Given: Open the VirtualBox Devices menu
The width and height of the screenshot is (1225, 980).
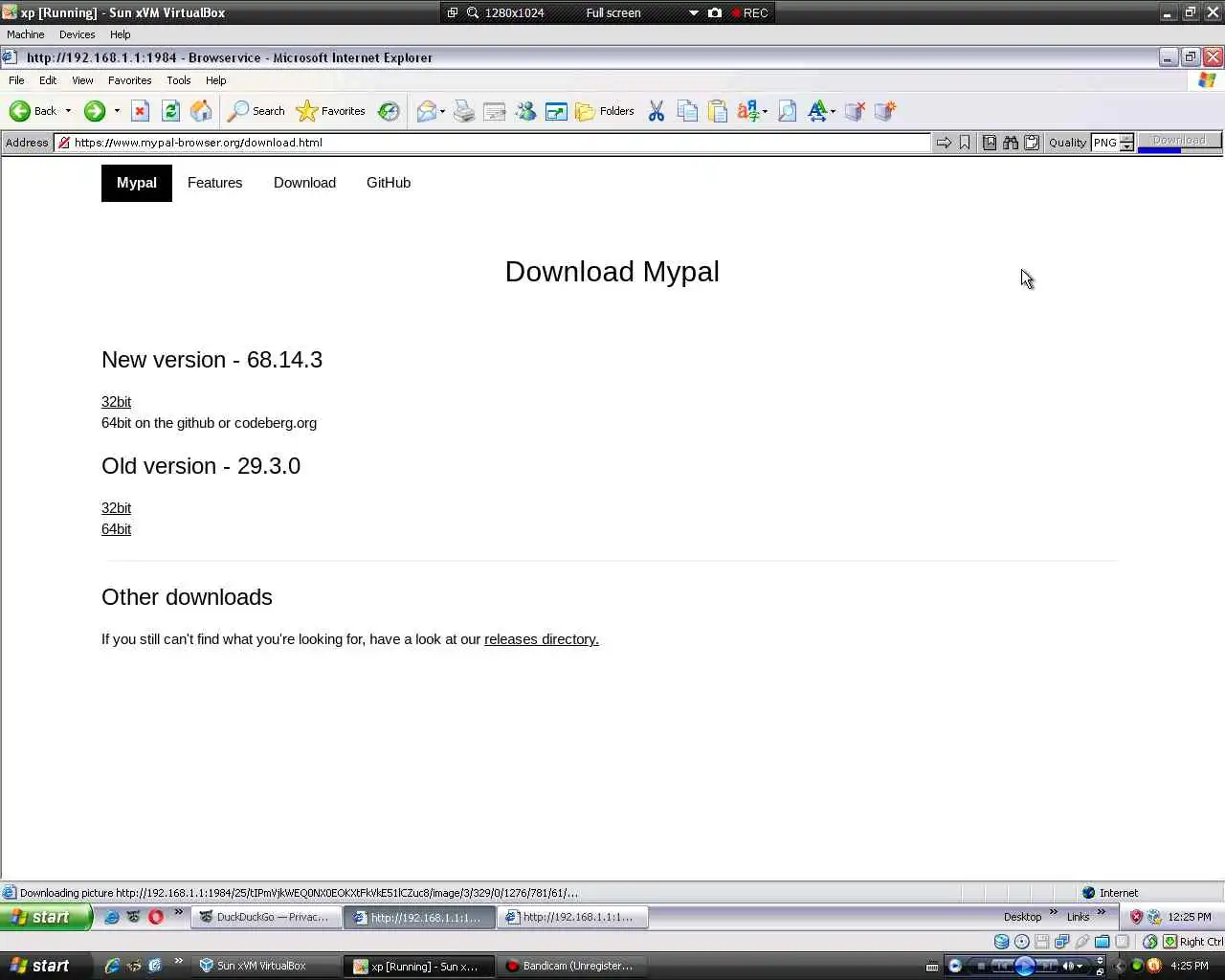Looking at the screenshot, I should (x=77, y=34).
